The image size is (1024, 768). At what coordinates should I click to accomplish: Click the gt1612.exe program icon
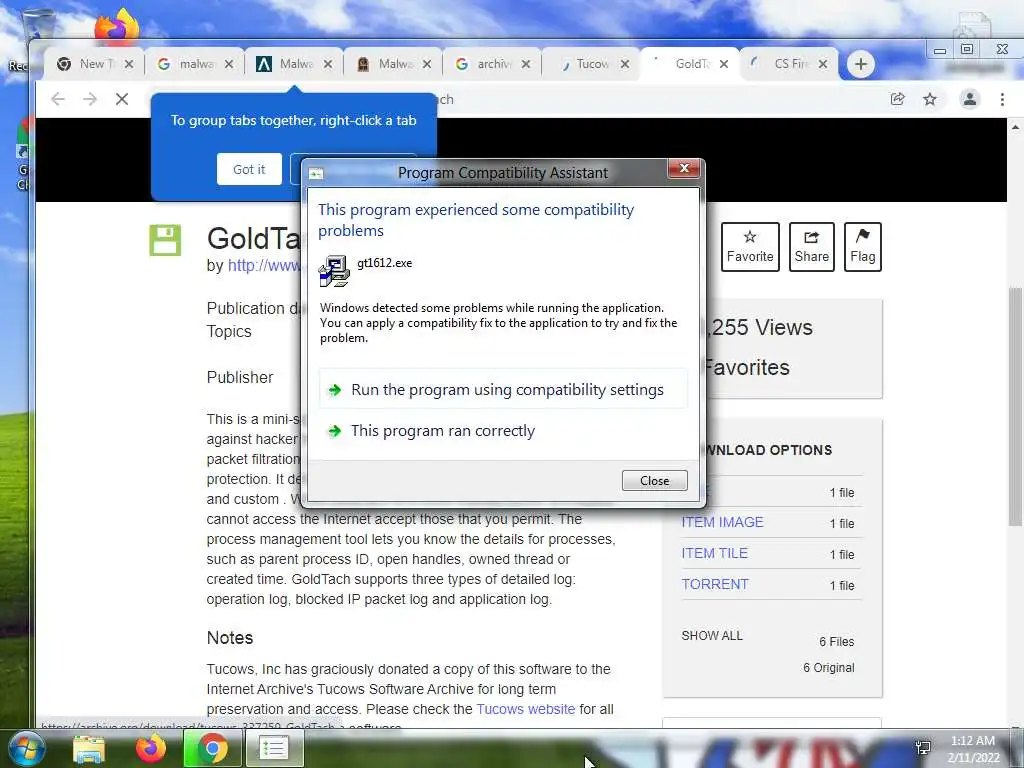point(334,271)
